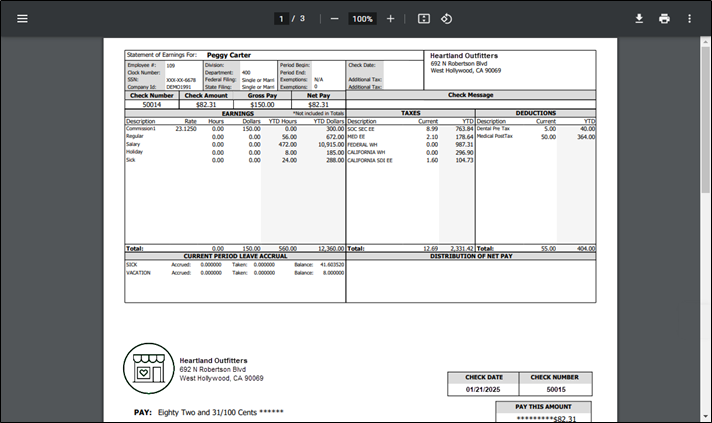Click the DEDUCTIONS section header

535,113
